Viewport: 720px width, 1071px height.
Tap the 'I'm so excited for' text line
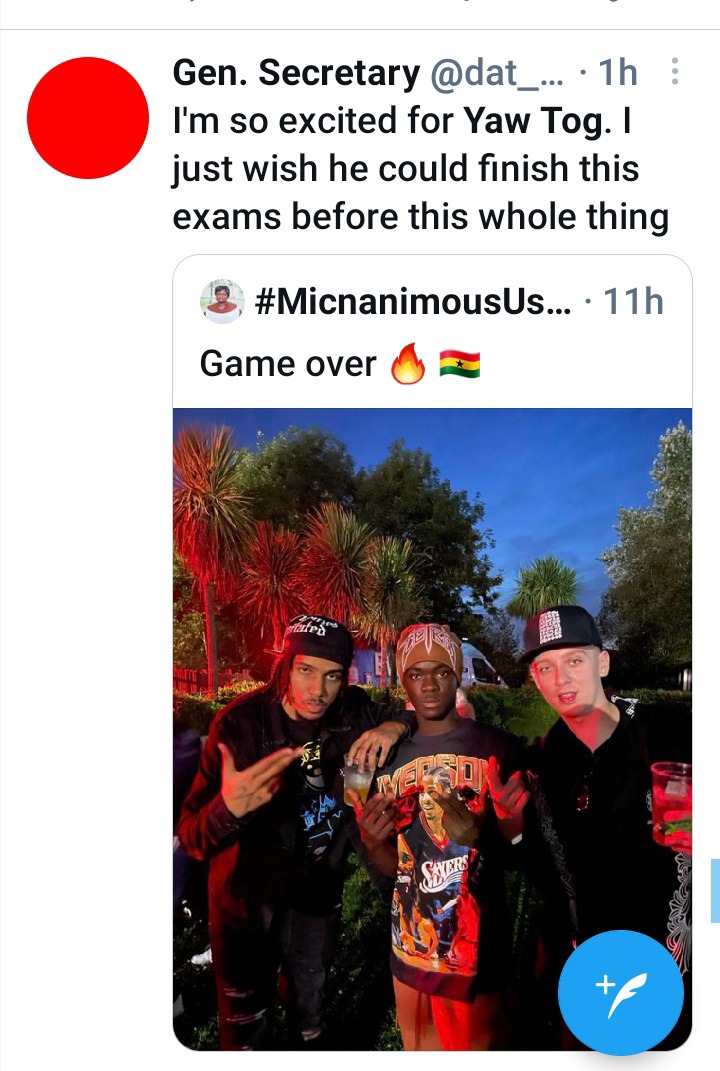click(x=313, y=122)
